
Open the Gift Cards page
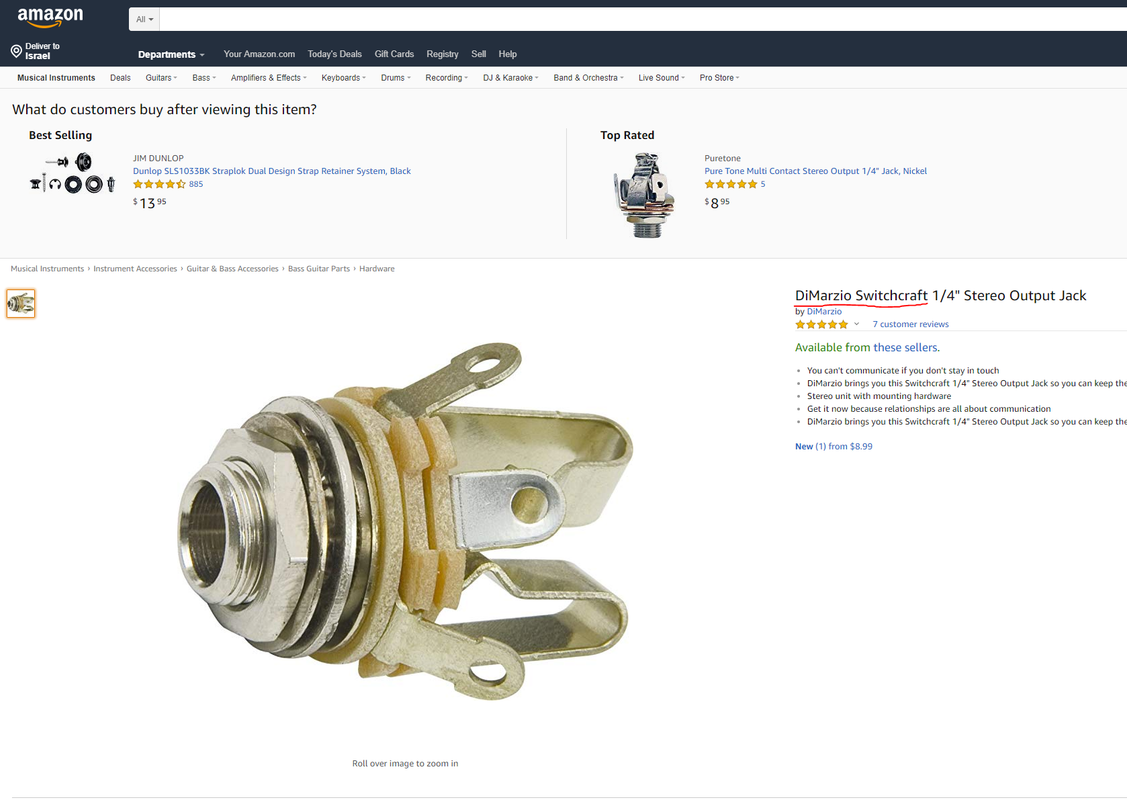394,54
